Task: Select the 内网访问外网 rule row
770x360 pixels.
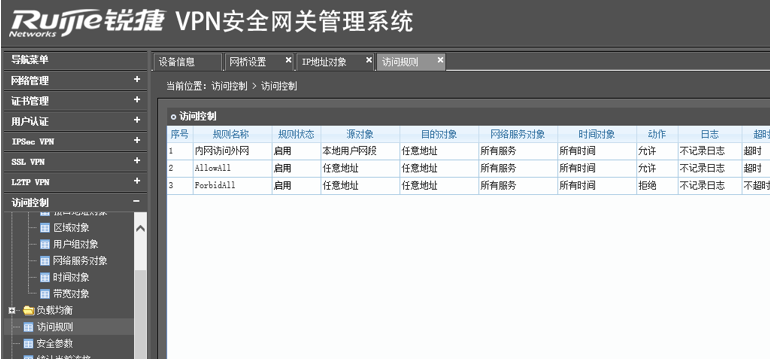Action: point(468,151)
